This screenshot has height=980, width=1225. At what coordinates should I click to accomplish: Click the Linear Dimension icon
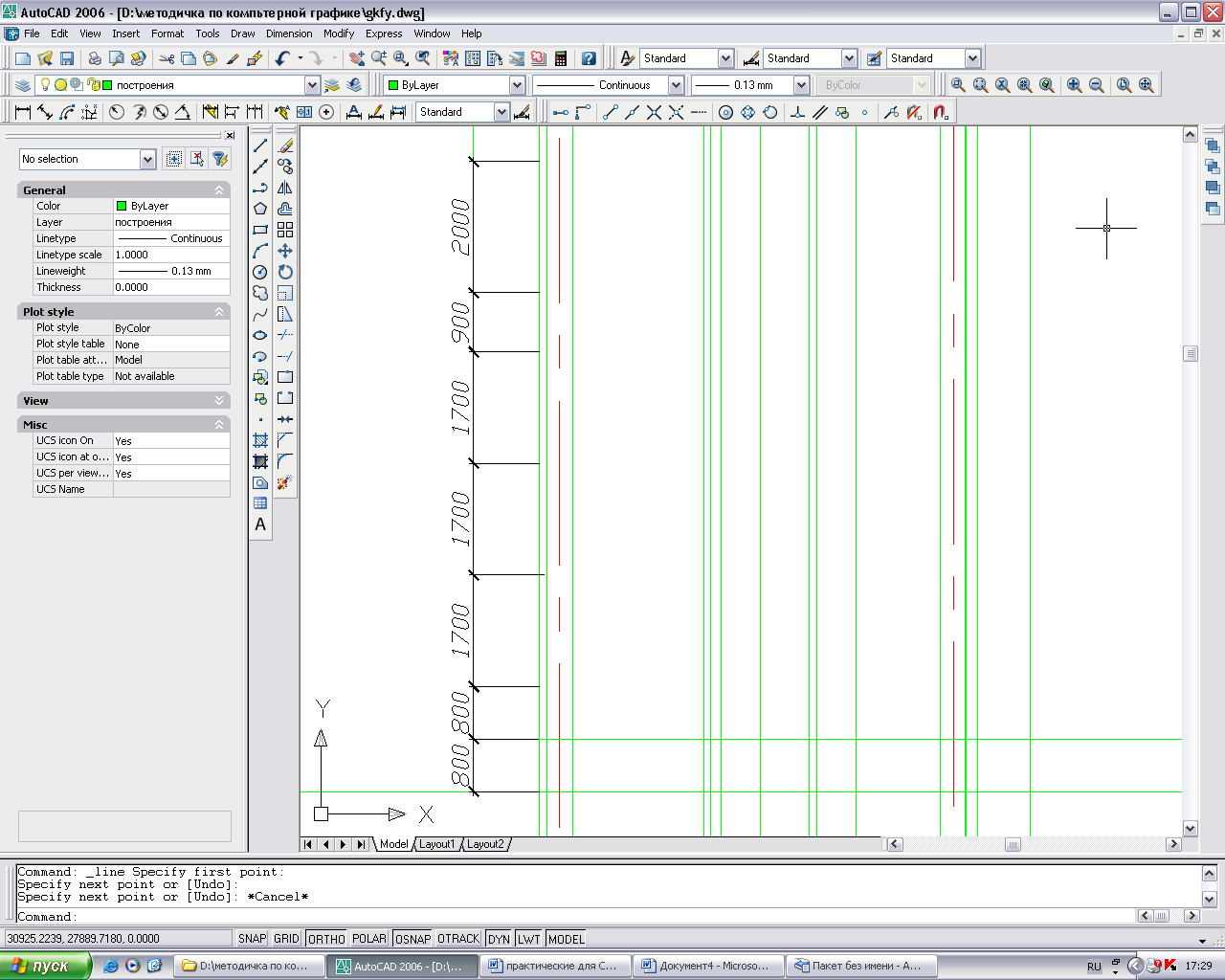pyautogui.click(x=23, y=112)
